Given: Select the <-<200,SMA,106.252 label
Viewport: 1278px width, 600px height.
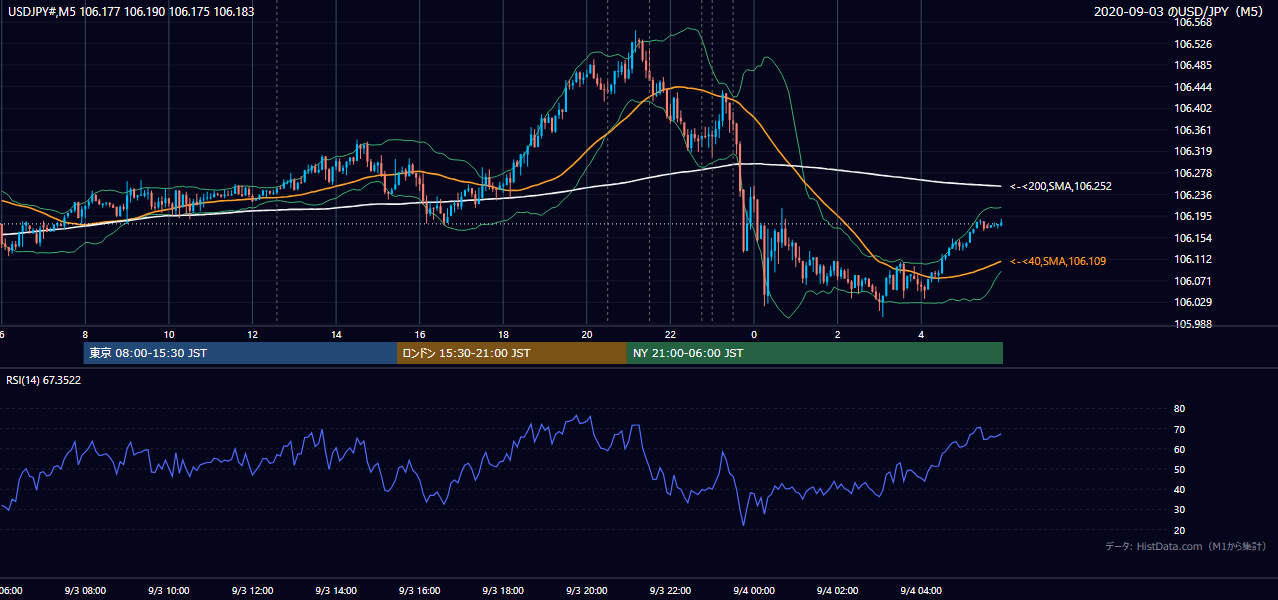Looking at the screenshot, I should click(x=1061, y=186).
